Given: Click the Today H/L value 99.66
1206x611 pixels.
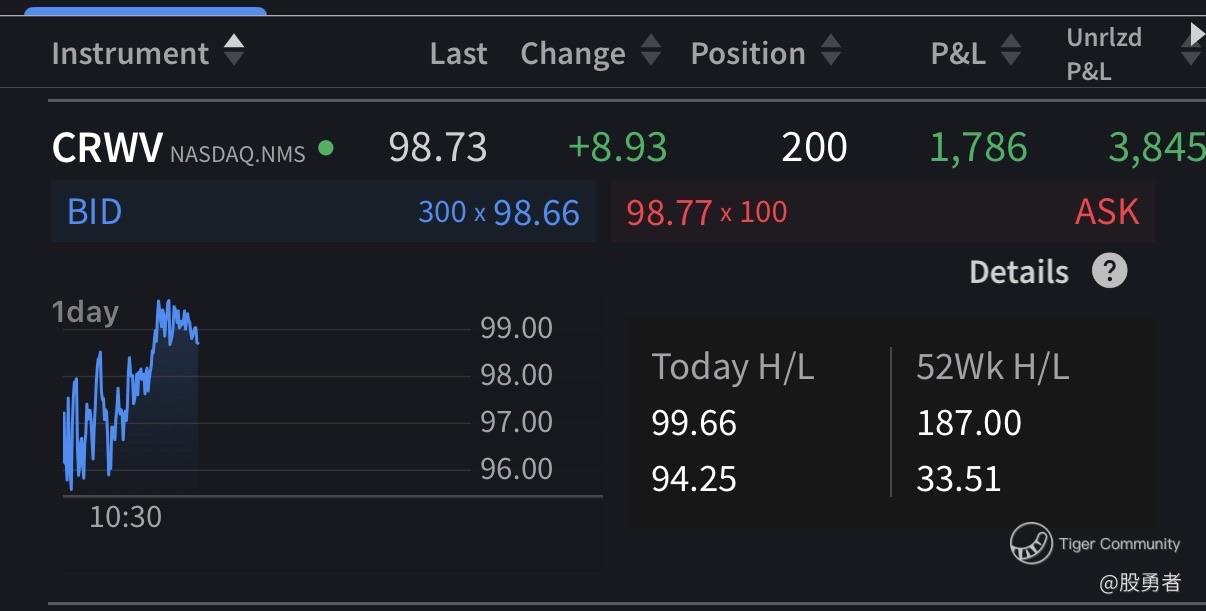Looking at the screenshot, I should (x=694, y=423).
